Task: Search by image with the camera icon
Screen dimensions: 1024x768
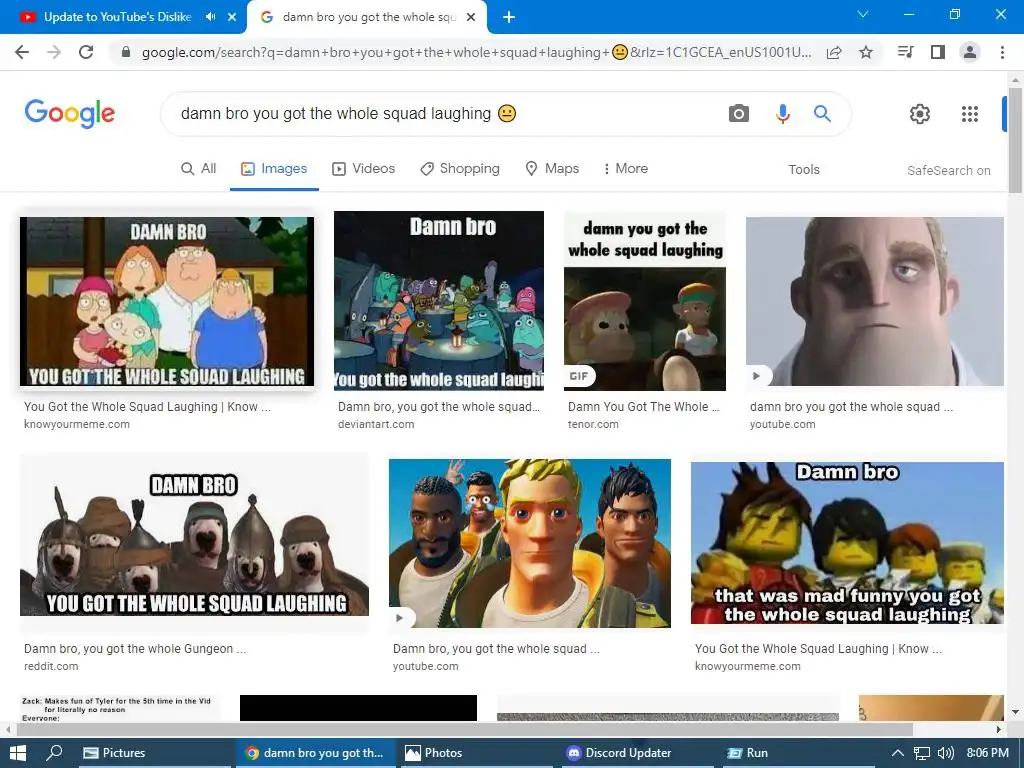Action: pos(739,114)
